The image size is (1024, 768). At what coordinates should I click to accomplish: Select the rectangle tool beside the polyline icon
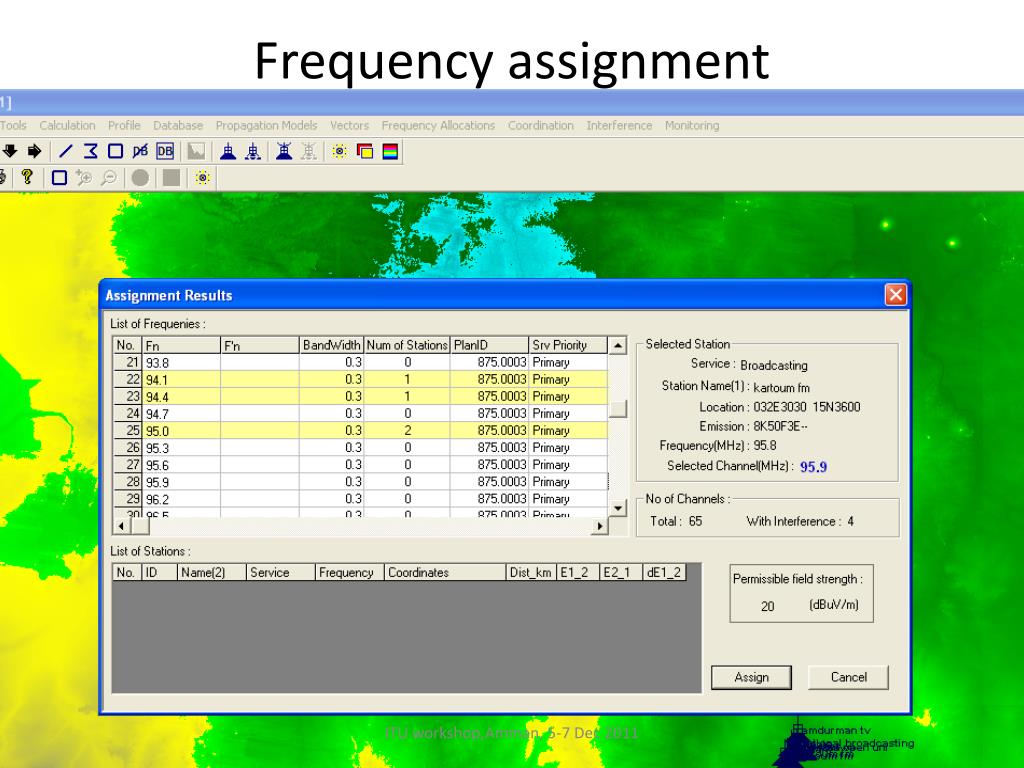(116, 152)
